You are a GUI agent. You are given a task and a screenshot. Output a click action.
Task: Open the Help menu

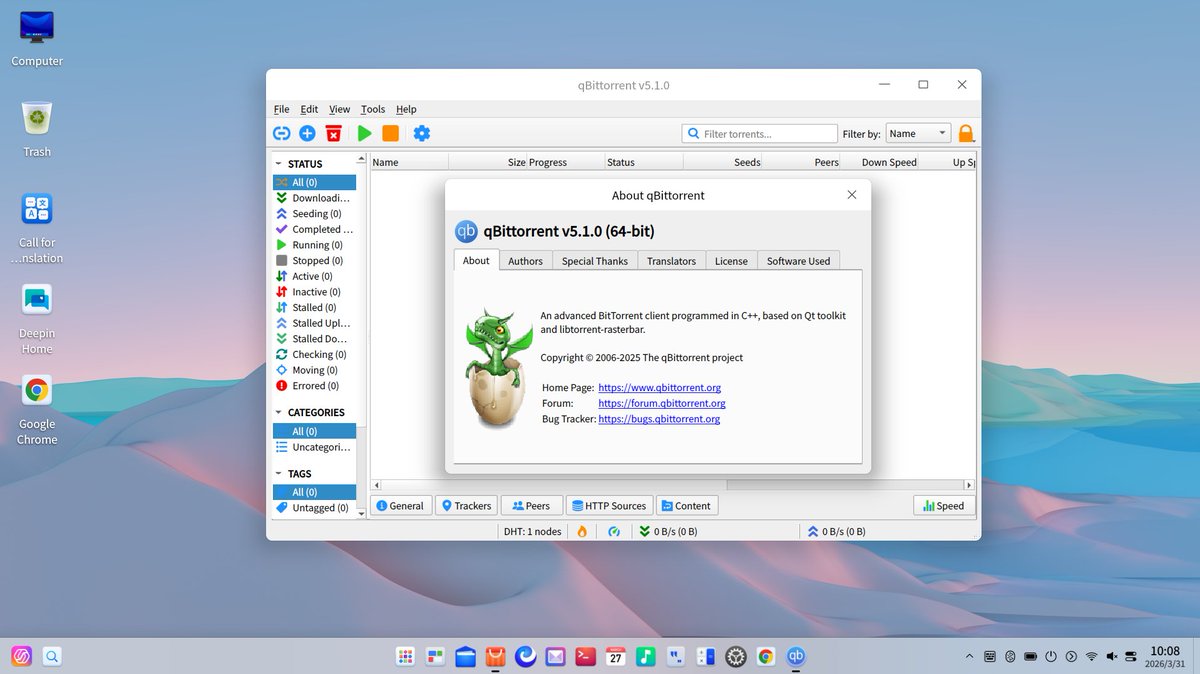[x=406, y=109]
